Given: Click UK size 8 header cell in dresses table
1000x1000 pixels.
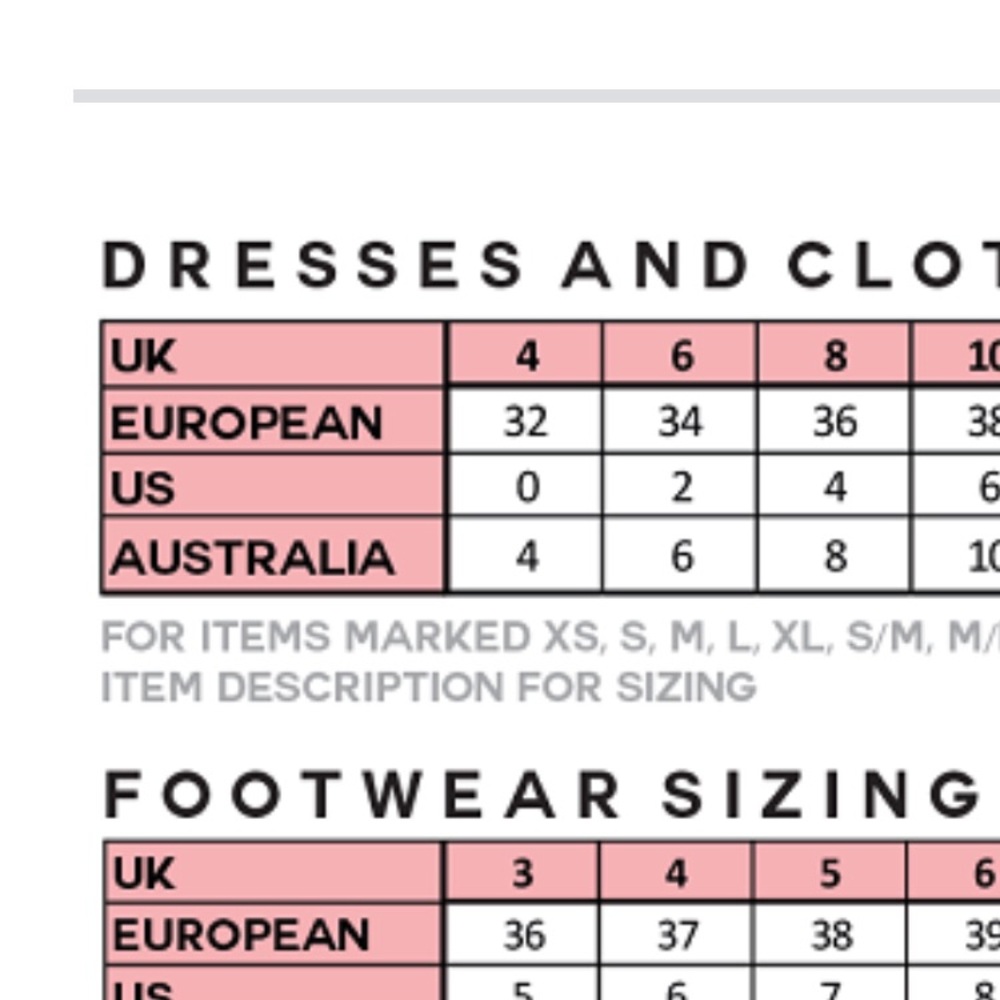Looking at the screenshot, I should (834, 354).
